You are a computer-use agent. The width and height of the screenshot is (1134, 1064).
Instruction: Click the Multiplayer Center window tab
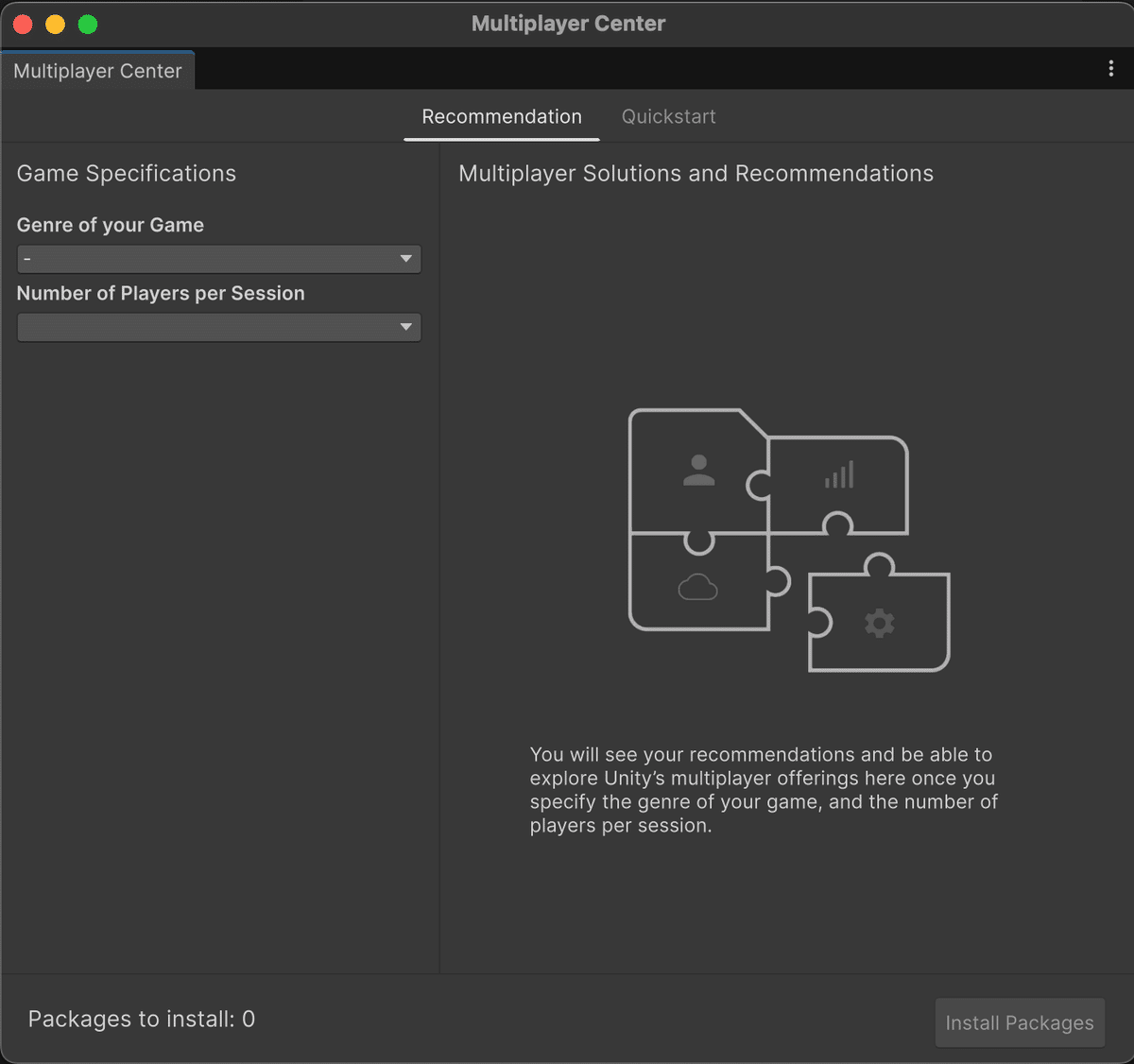tap(97, 70)
